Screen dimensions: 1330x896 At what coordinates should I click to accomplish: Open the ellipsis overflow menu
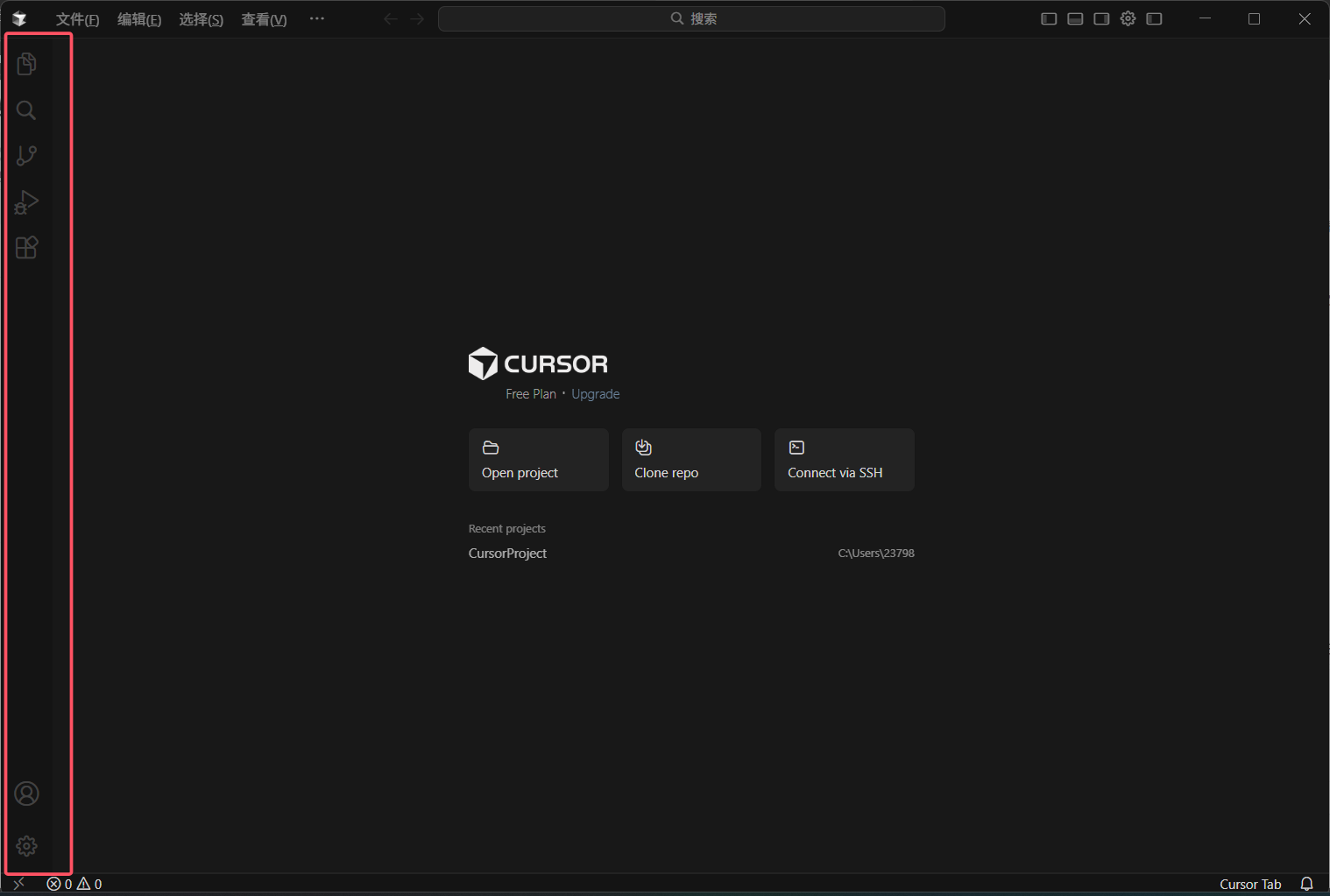(x=317, y=18)
